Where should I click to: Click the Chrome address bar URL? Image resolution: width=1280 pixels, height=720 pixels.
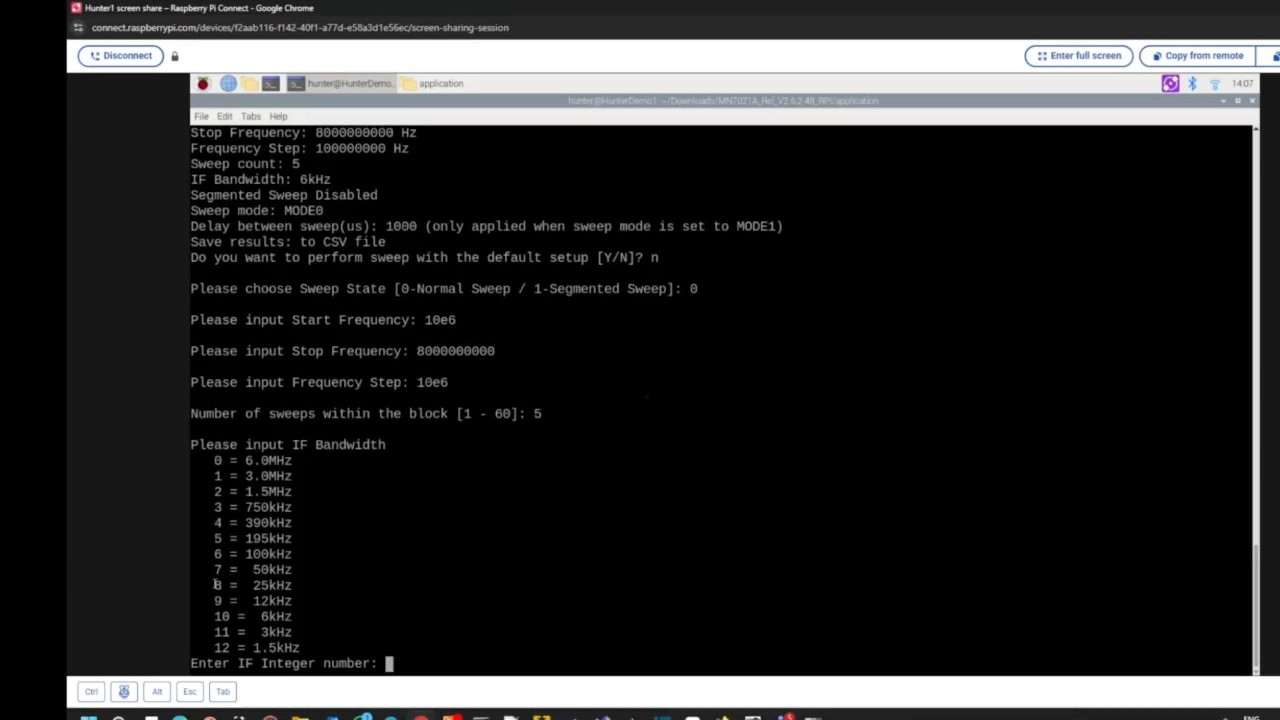tap(300, 28)
